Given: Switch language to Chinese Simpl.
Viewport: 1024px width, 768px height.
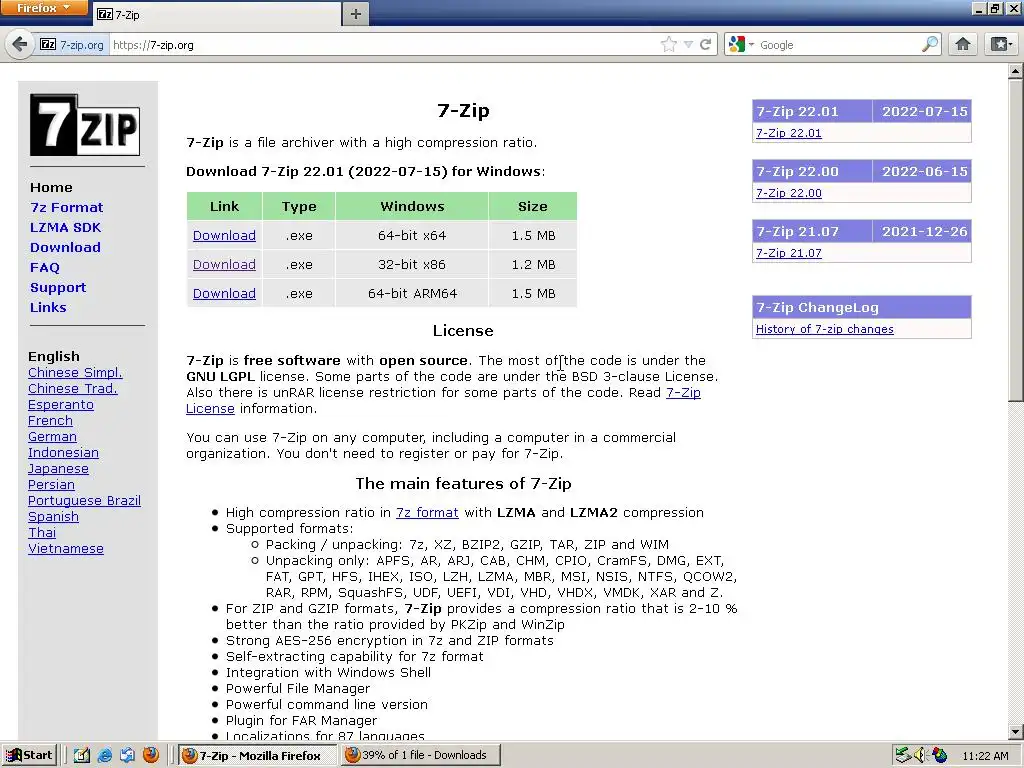Looking at the screenshot, I should click(75, 372).
